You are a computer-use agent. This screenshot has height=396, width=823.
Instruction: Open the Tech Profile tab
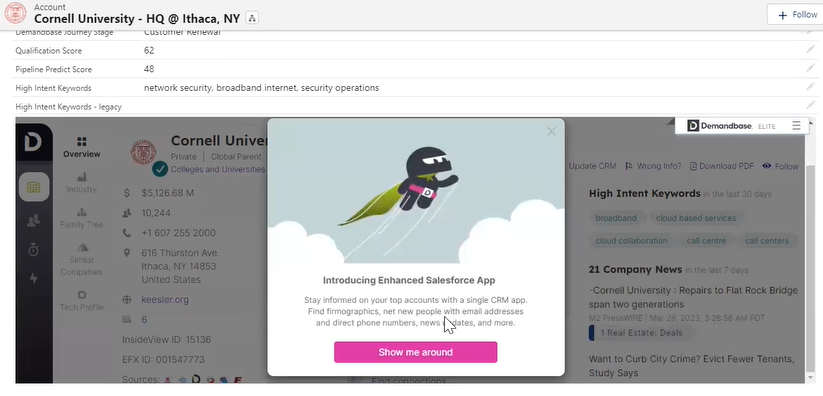[81, 301]
